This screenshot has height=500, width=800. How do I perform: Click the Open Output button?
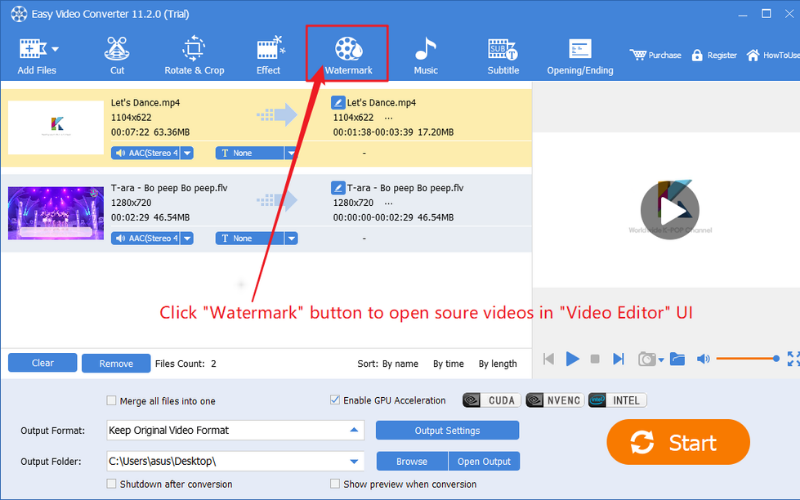[484, 461]
